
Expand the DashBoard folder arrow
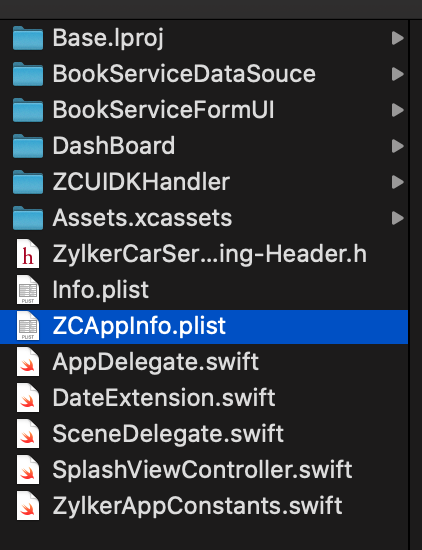397,146
